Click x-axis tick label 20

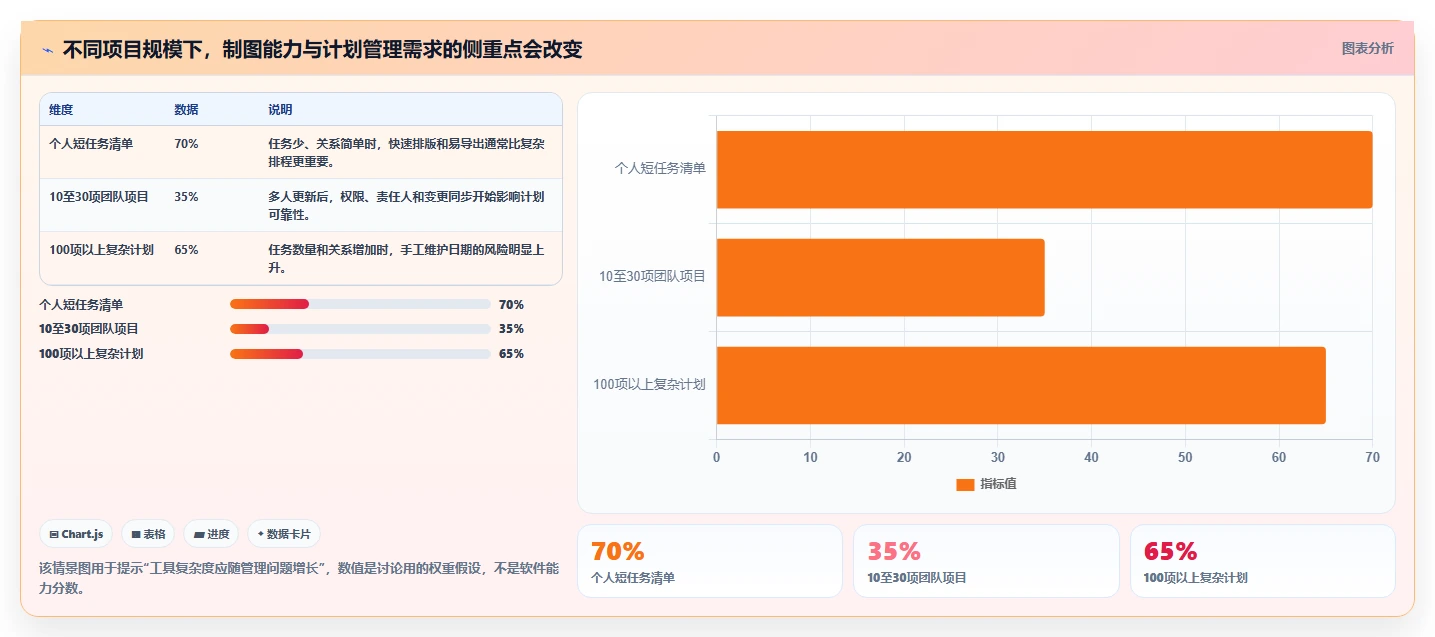(x=904, y=458)
